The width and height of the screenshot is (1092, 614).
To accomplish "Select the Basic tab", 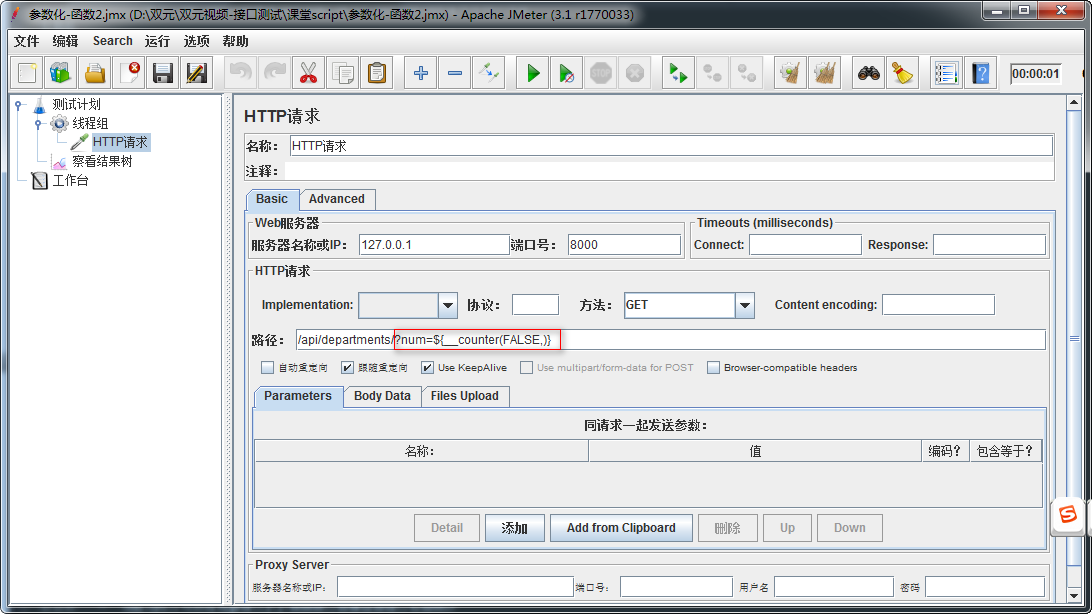I will [272, 199].
